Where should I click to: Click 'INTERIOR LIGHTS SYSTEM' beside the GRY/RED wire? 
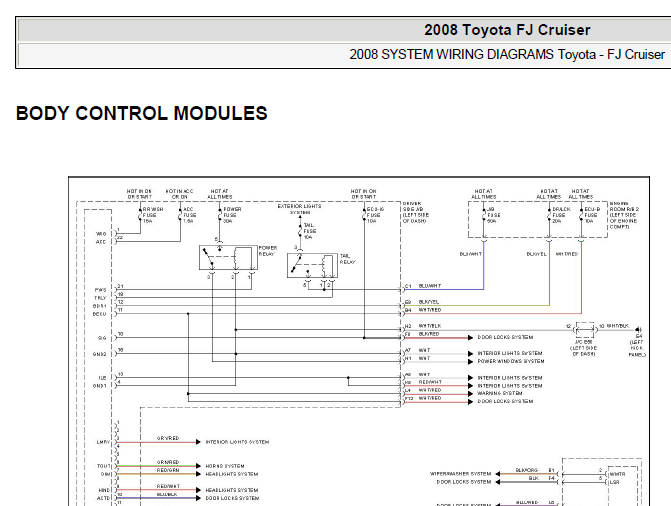coord(238,442)
